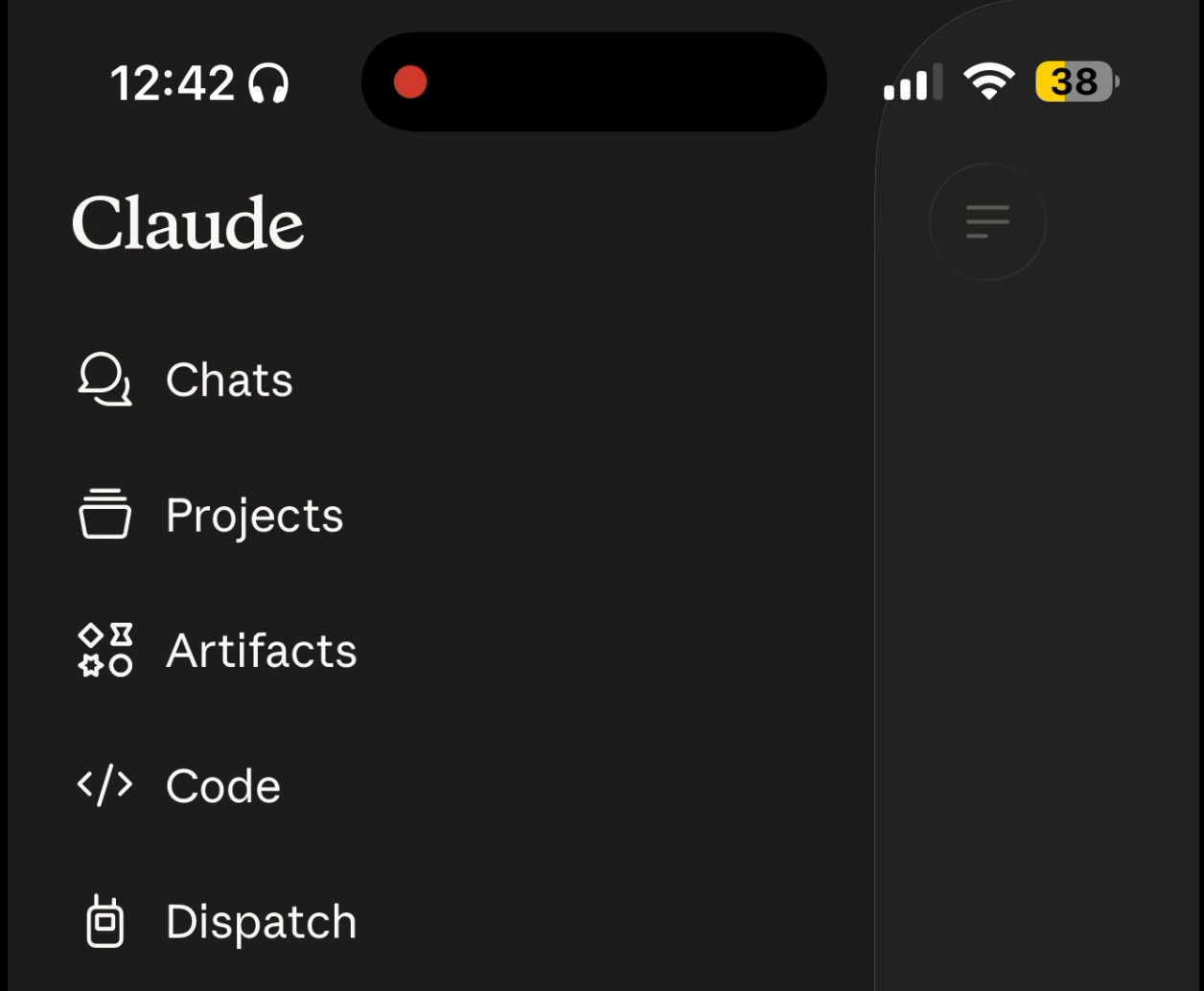Screen dimensions: 1204x991
Task: Open the Chats menu item
Action: pos(229,380)
